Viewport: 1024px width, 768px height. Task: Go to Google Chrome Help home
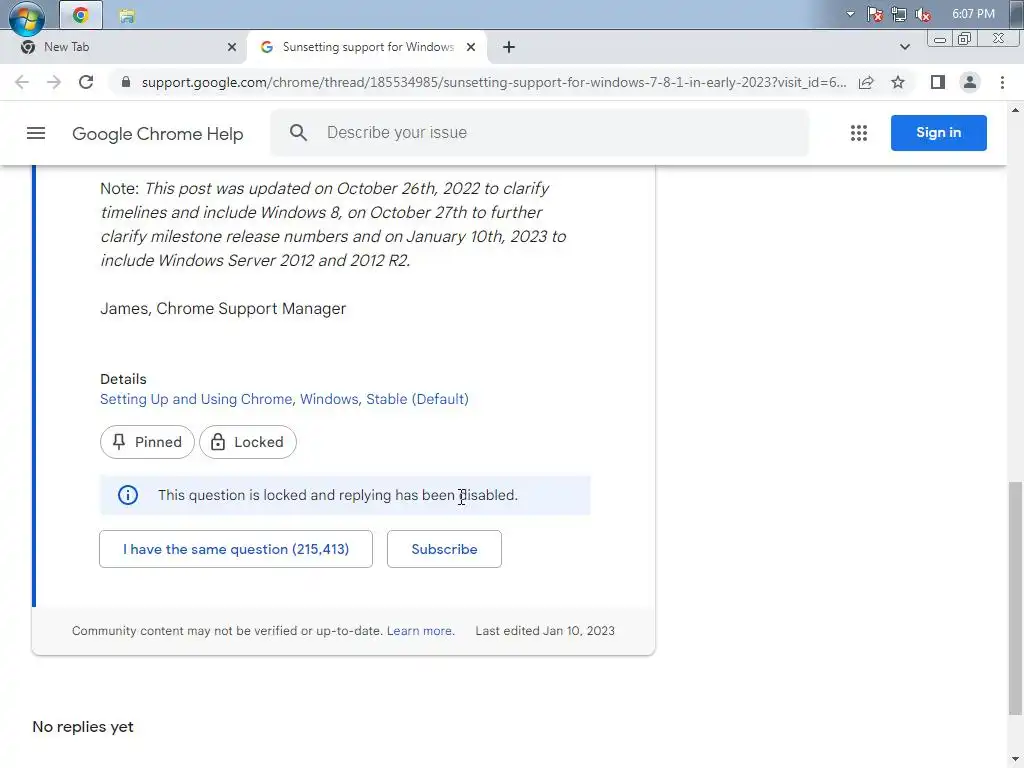click(x=157, y=134)
